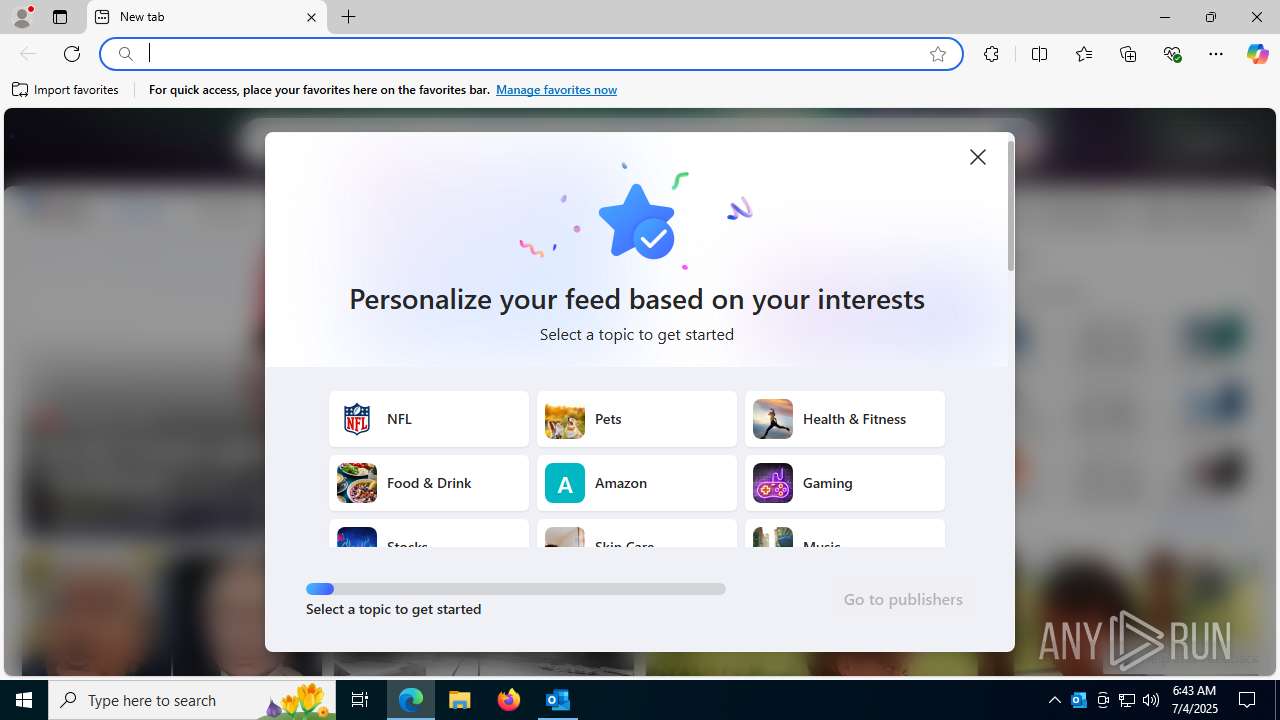Click the Refresh page icon
This screenshot has height=720, width=1280.
point(72,54)
